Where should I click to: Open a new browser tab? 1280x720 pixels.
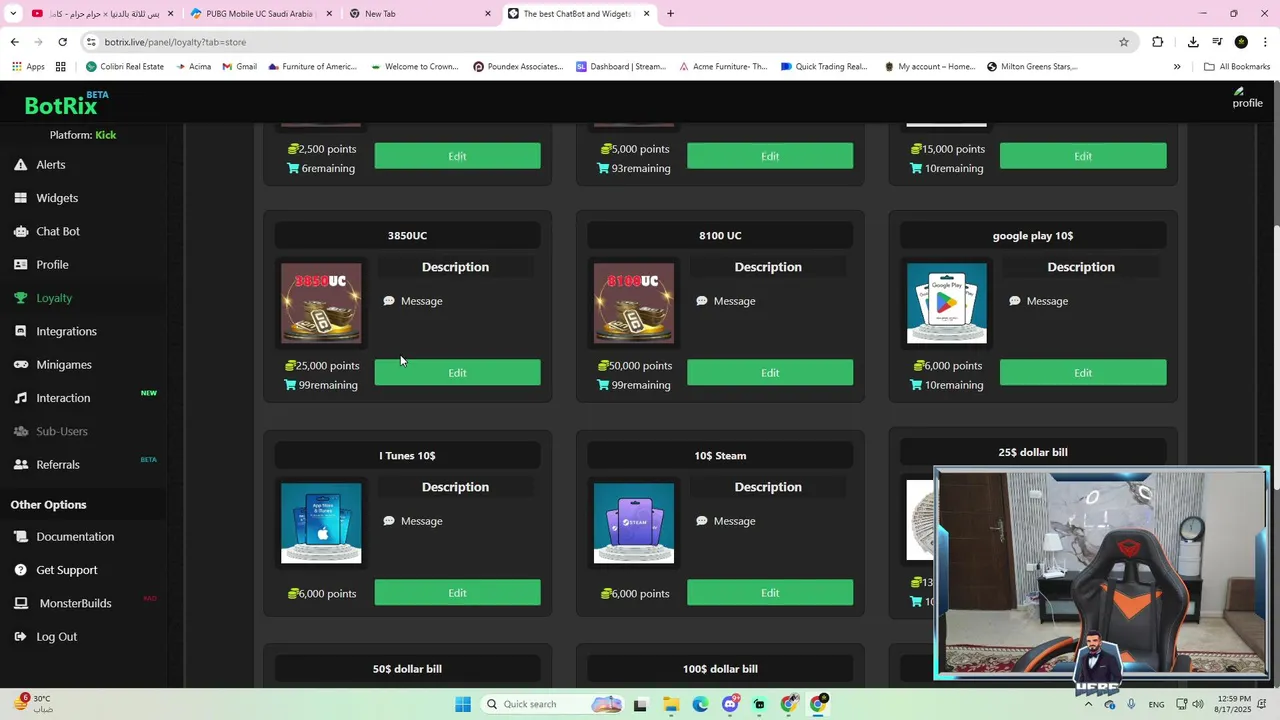(670, 14)
